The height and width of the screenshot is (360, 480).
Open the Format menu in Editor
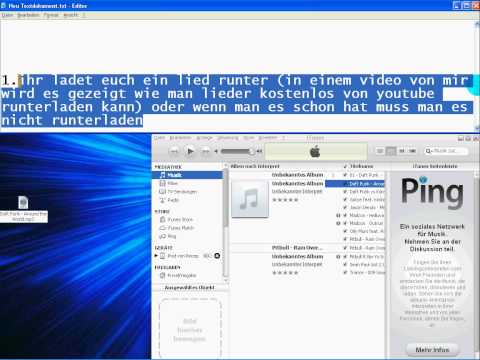(x=51, y=15)
